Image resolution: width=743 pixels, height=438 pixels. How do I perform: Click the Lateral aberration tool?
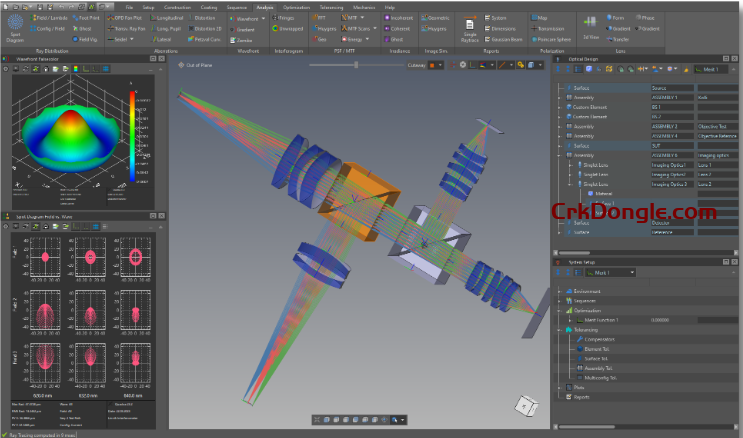tap(161, 39)
